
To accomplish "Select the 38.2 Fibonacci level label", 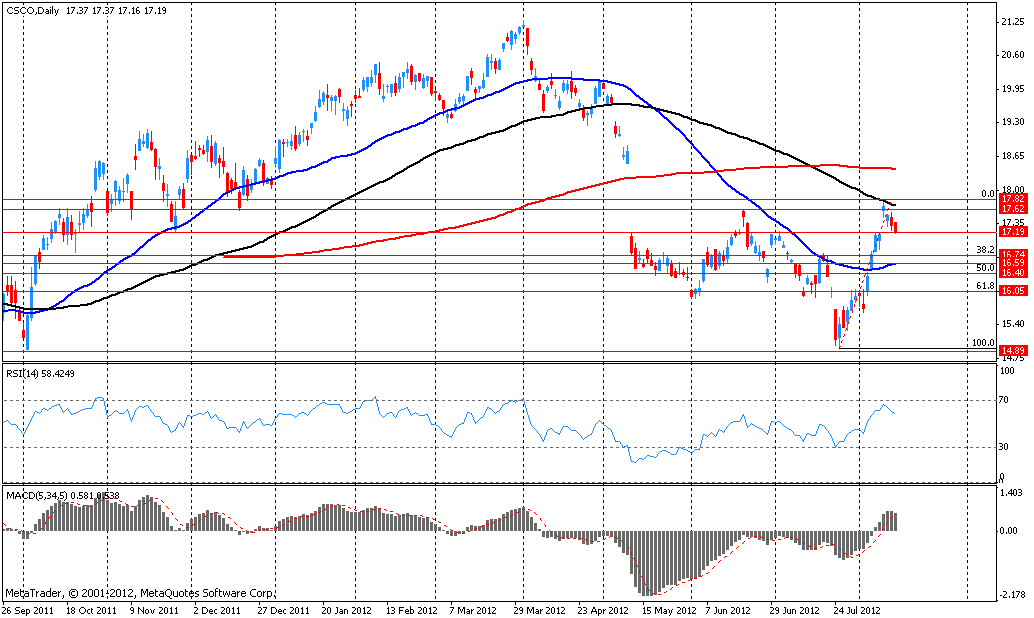I will (x=984, y=249).
